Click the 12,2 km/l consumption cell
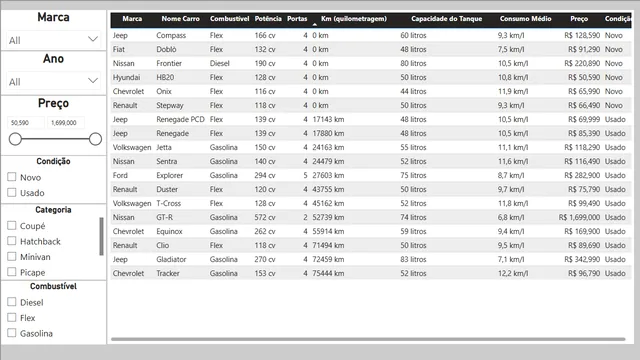Screen dimensions: 640x360 [513, 273]
